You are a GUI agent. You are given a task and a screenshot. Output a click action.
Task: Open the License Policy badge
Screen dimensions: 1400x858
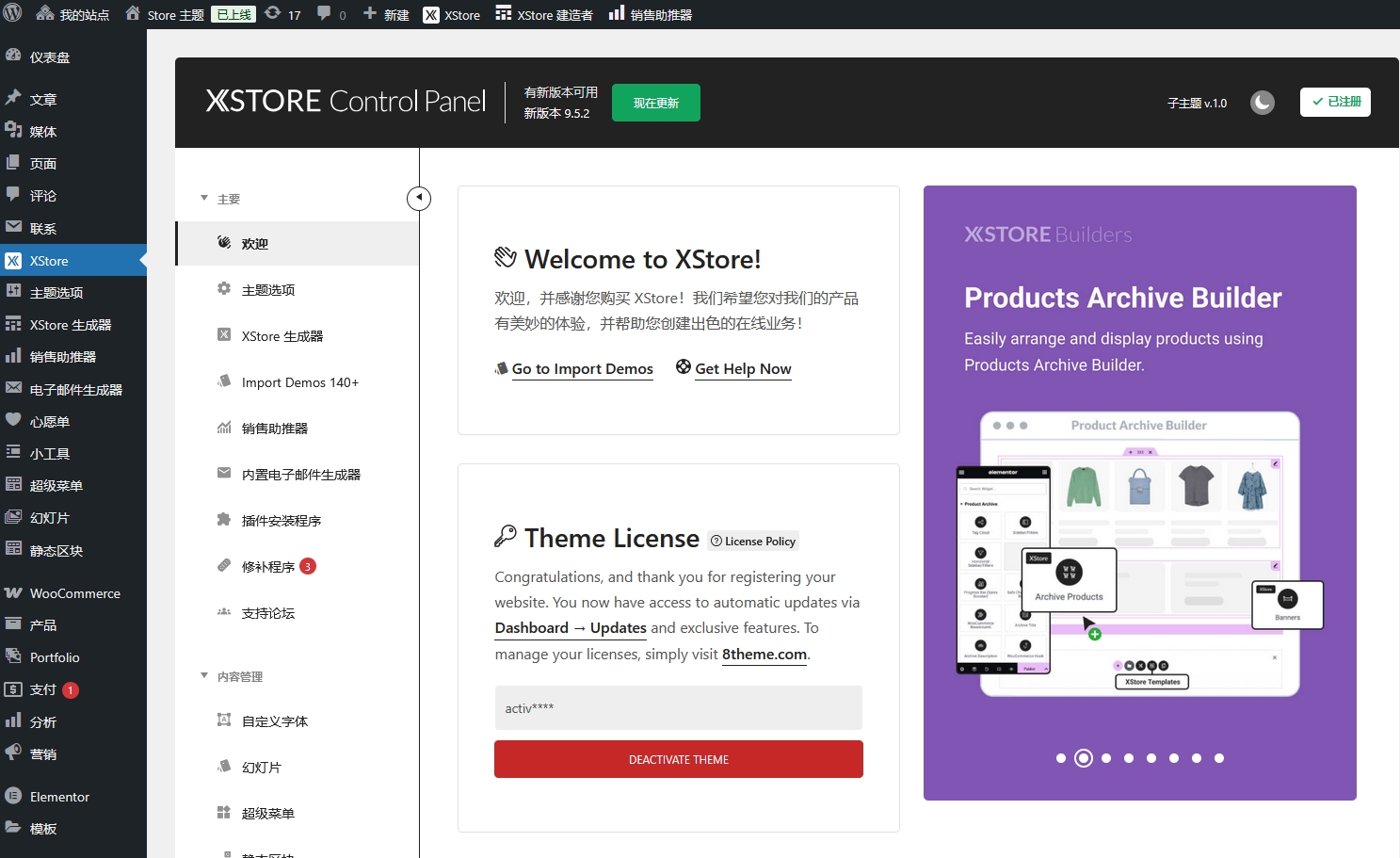pos(753,541)
